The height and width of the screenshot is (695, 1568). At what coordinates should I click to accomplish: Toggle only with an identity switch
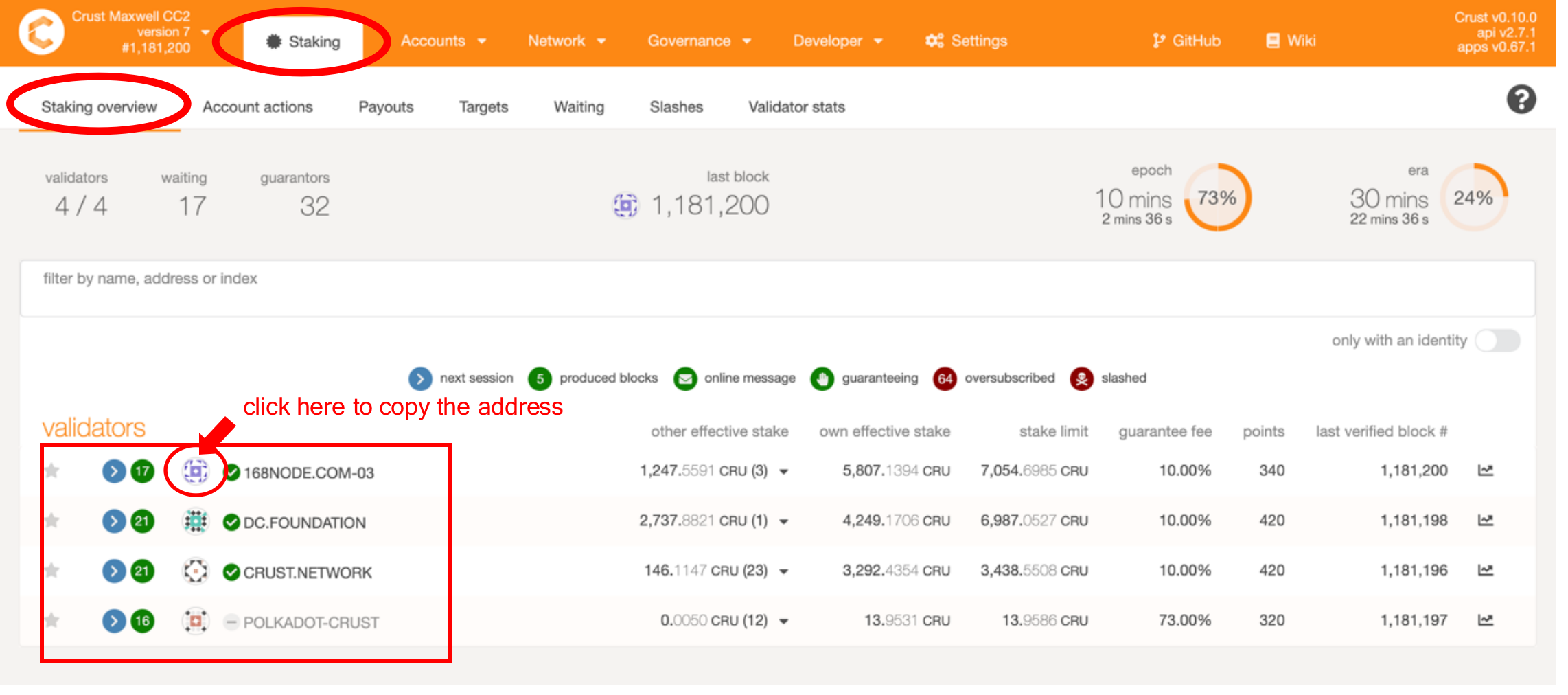coord(1498,341)
